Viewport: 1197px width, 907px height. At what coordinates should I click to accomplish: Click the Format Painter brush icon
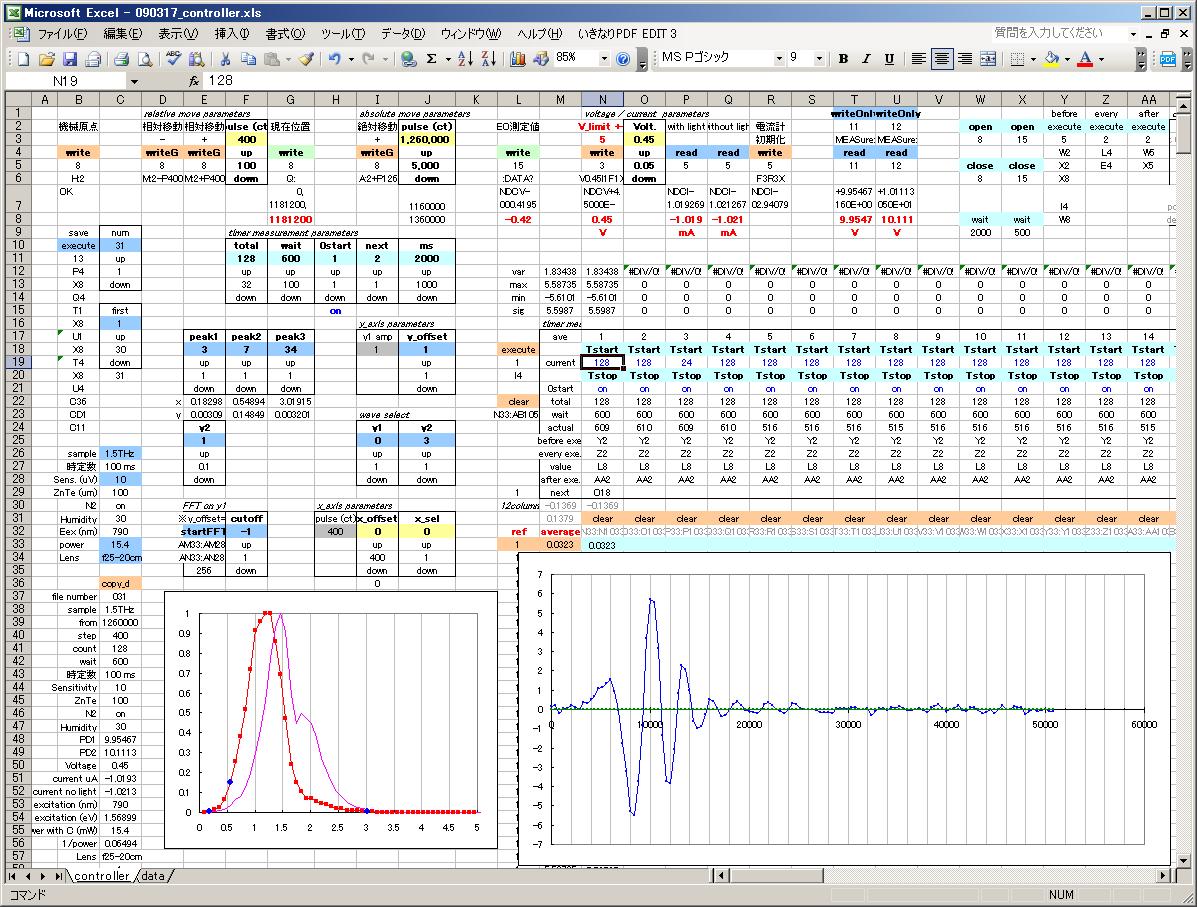pos(306,59)
